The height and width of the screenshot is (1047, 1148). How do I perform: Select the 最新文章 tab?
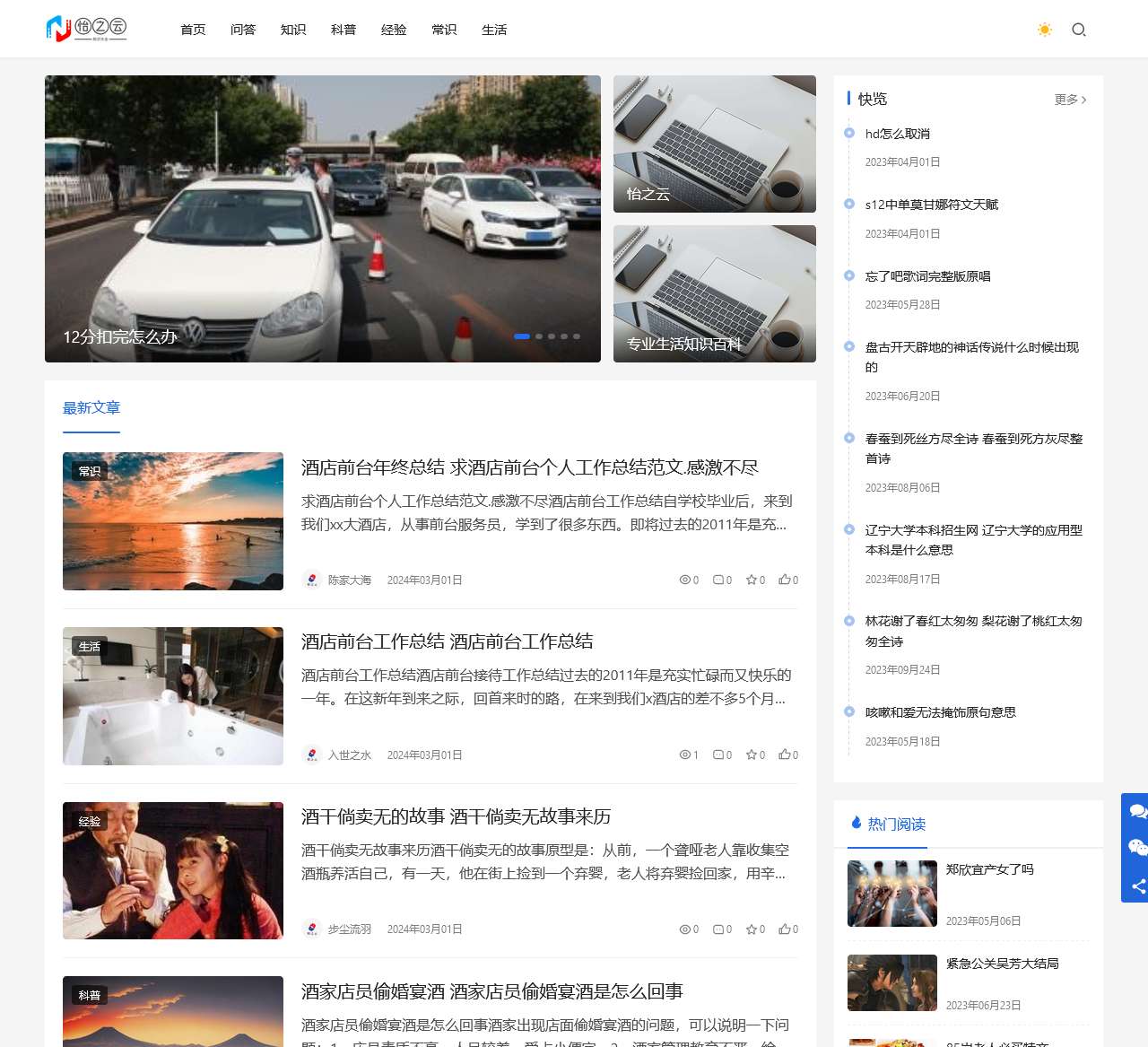point(91,408)
